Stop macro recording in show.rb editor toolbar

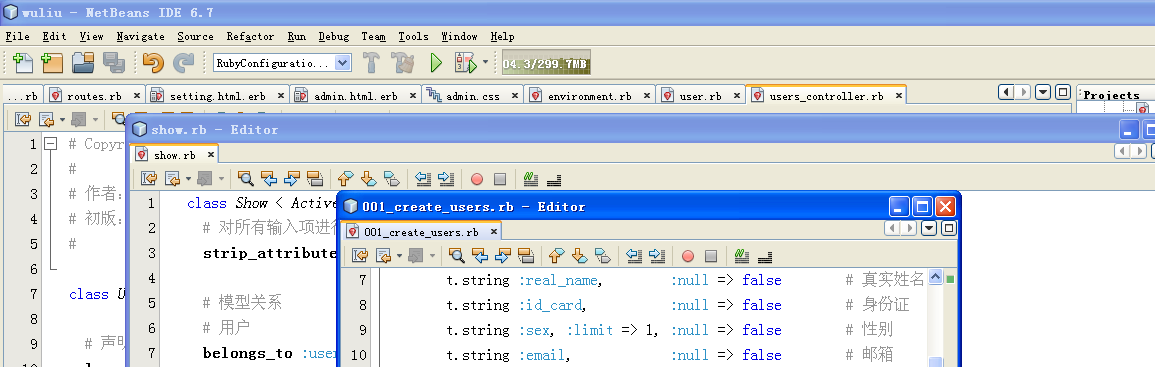(x=500, y=178)
